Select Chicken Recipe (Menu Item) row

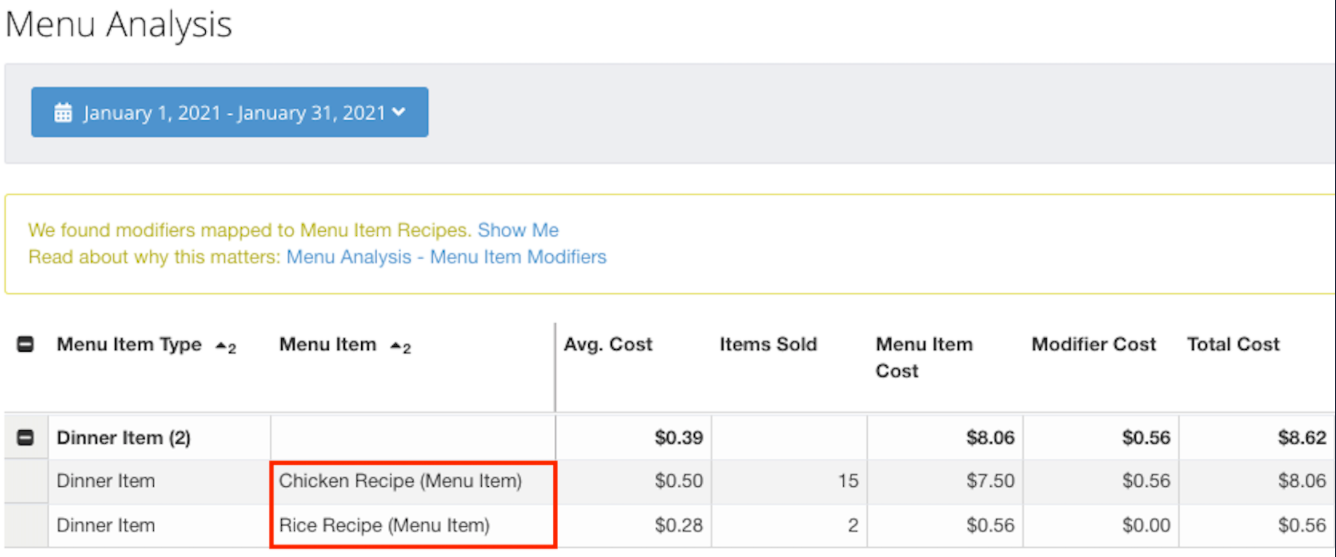coord(400,481)
